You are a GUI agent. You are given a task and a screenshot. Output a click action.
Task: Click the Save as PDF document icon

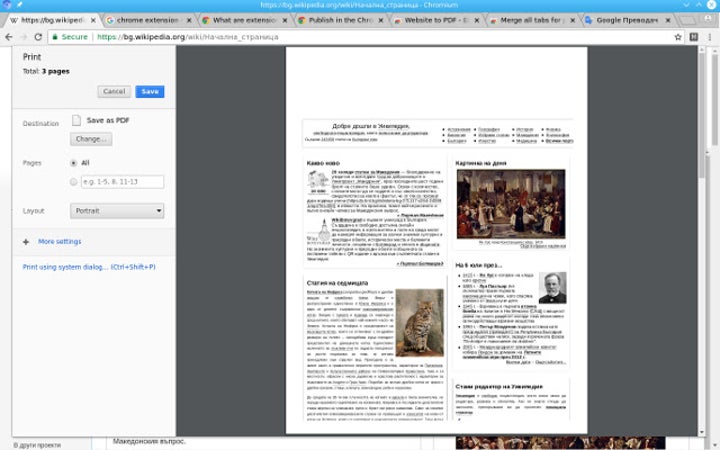76,120
